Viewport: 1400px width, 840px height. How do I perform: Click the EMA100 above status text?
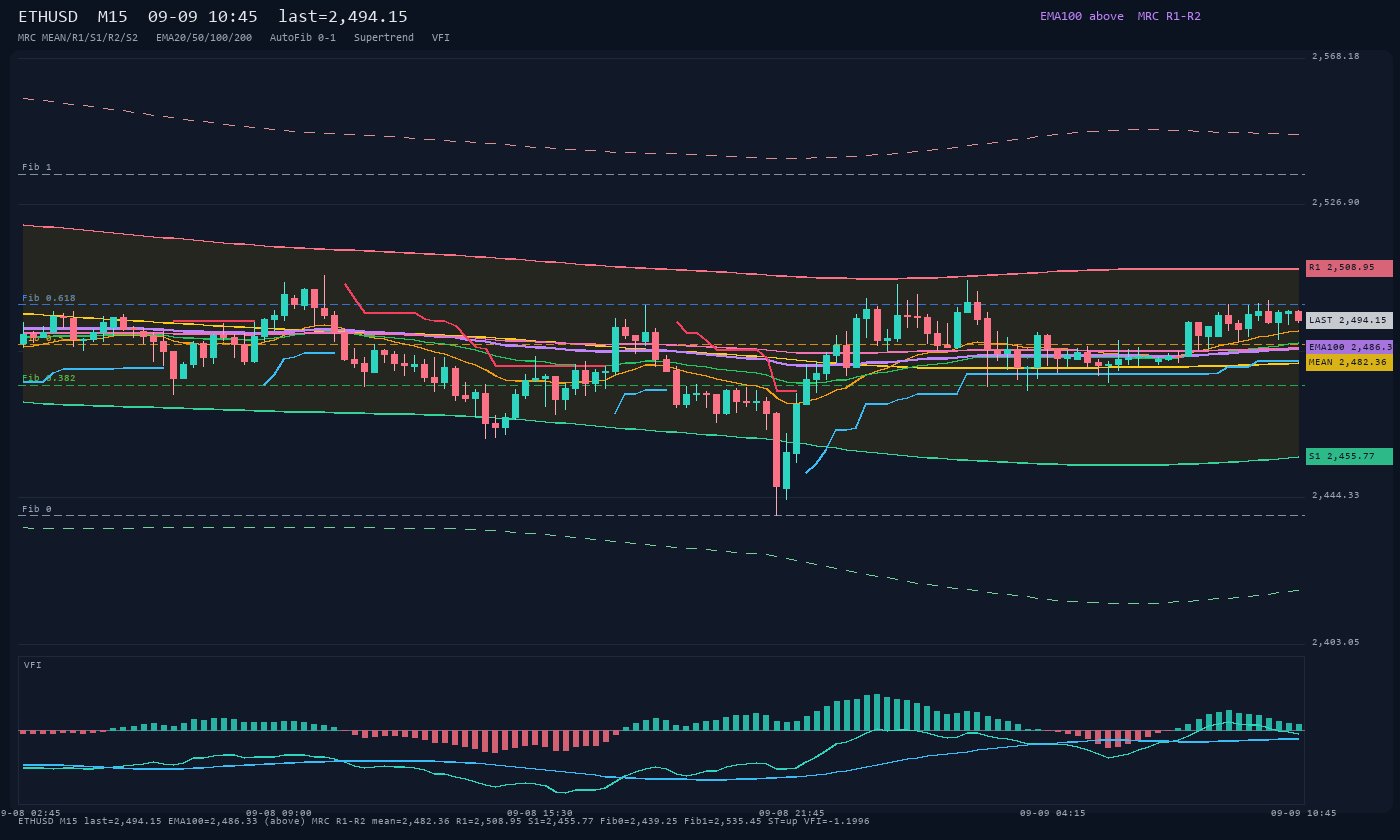[x=1082, y=16]
